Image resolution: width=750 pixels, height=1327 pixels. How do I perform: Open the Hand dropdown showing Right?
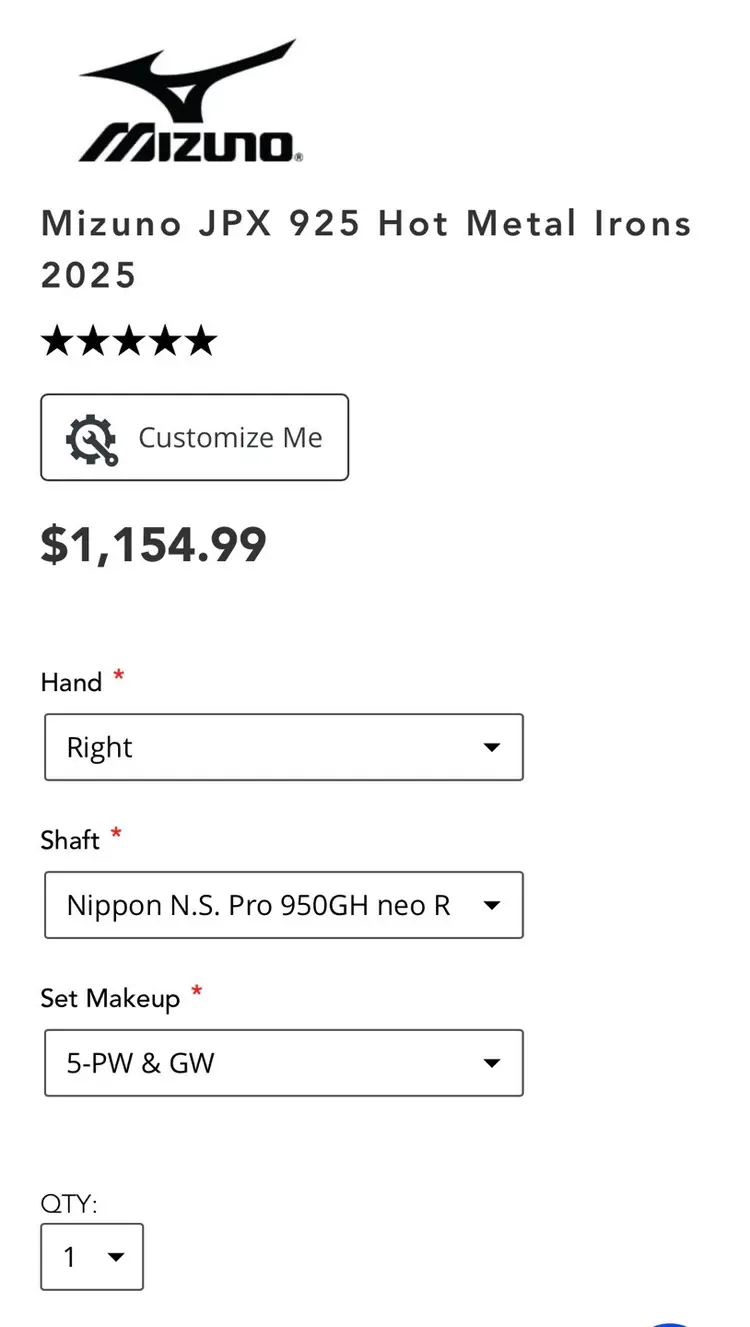[284, 747]
